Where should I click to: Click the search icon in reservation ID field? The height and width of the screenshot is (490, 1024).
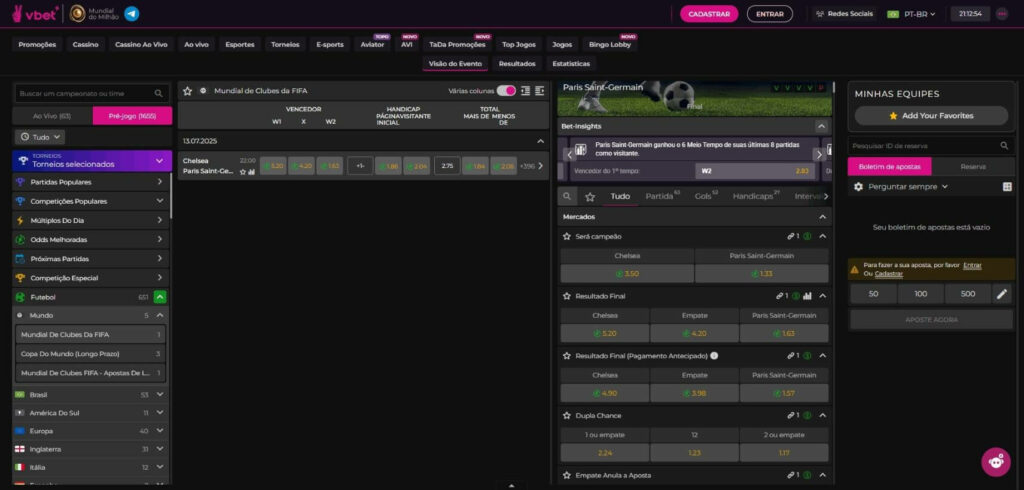point(1004,146)
